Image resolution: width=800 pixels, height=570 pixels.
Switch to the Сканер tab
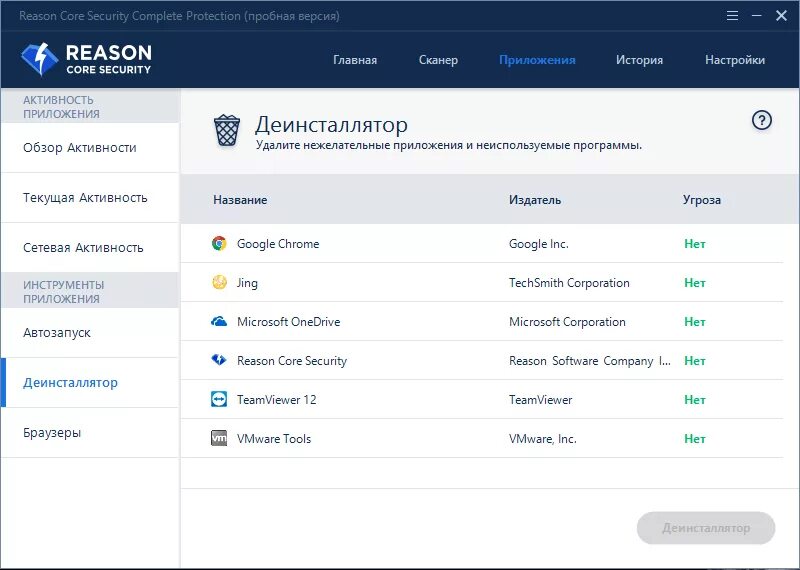tap(438, 60)
